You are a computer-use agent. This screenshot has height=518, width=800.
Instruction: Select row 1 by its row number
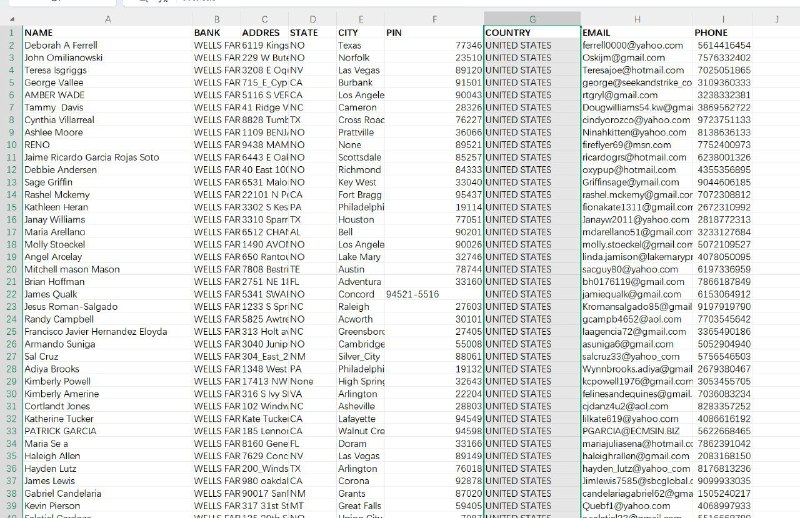pos(10,33)
